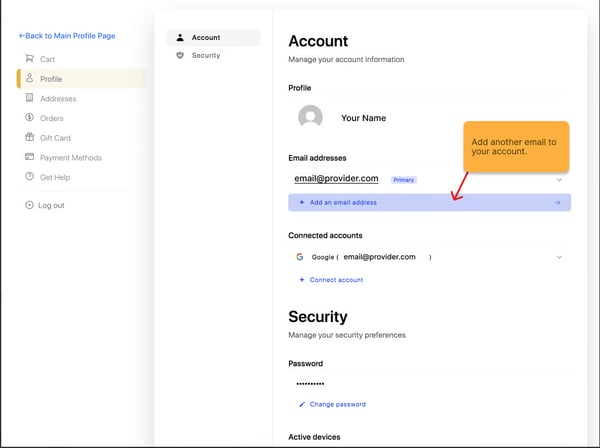This screenshot has height=448, width=600.
Task: Click the plus icon beside Add an email address
Action: (x=302, y=202)
